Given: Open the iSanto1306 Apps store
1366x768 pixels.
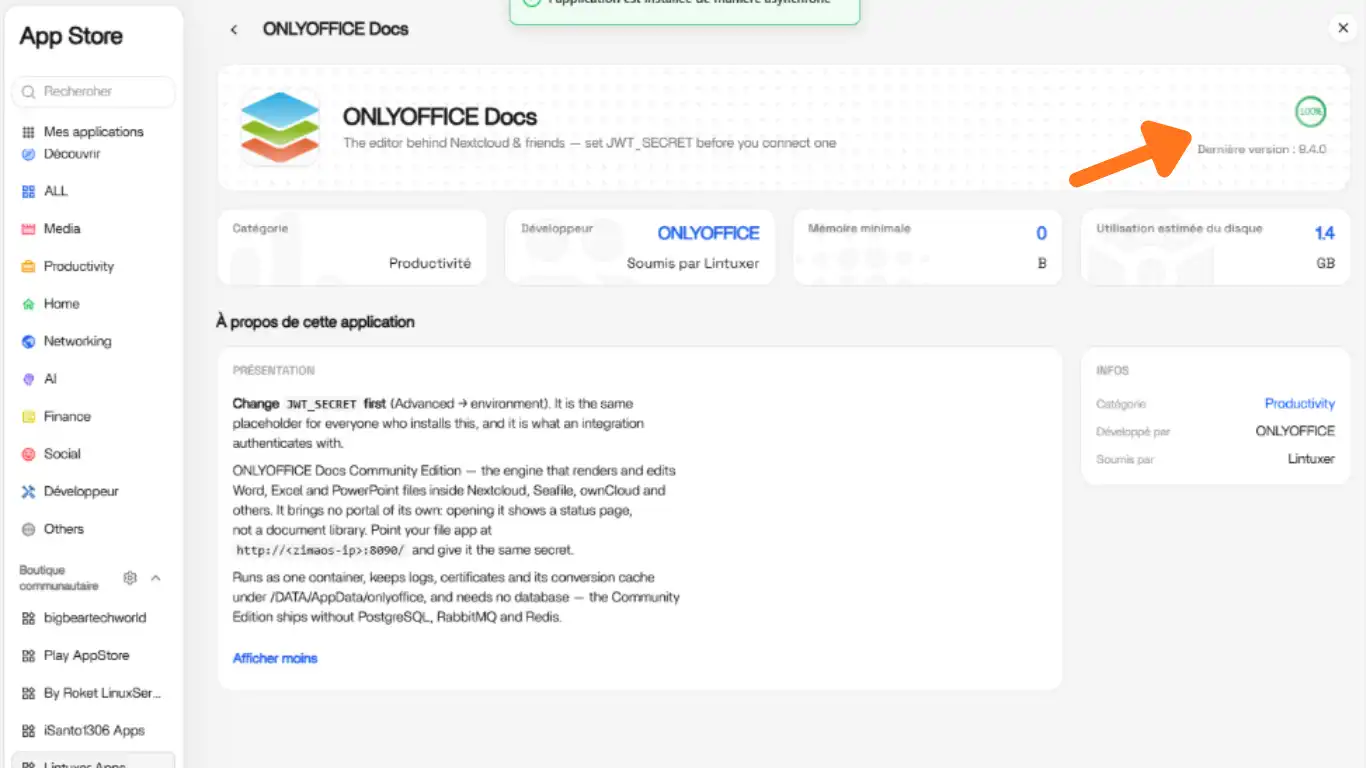Looking at the screenshot, I should 94,731.
